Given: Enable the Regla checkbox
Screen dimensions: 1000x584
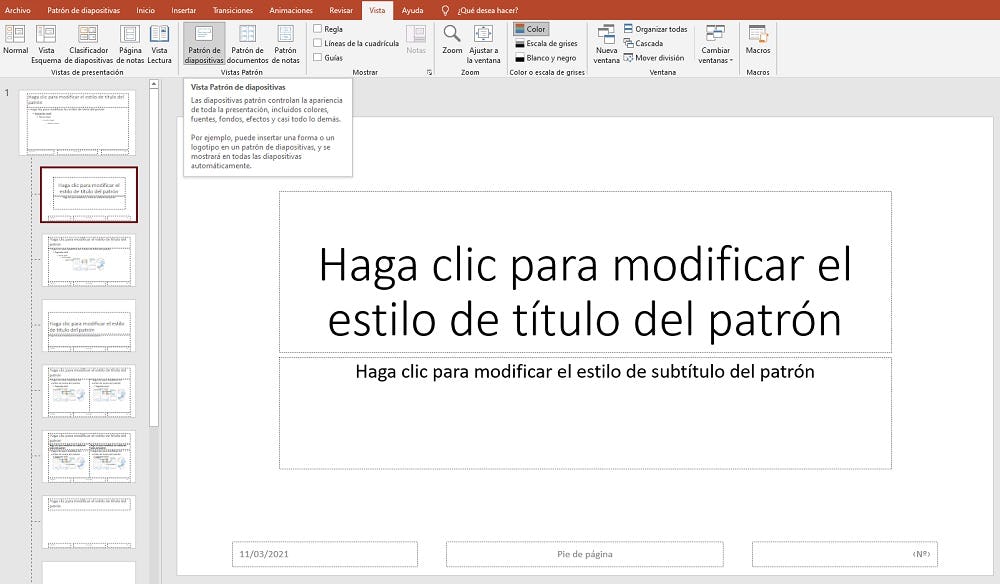Looking at the screenshot, I should pyautogui.click(x=318, y=29).
